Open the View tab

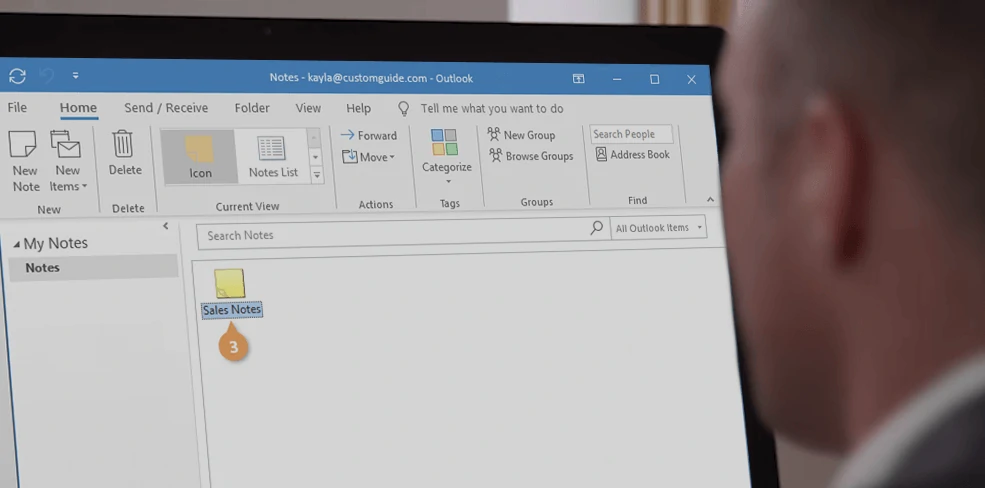pyautogui.click(x=308, y=108)
